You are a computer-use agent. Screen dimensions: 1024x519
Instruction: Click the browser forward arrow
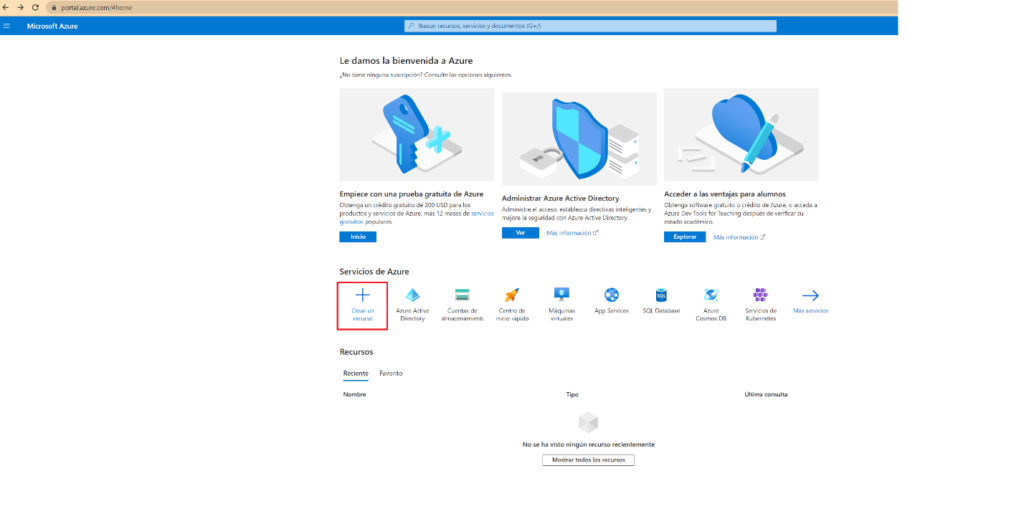pos(20,7)
